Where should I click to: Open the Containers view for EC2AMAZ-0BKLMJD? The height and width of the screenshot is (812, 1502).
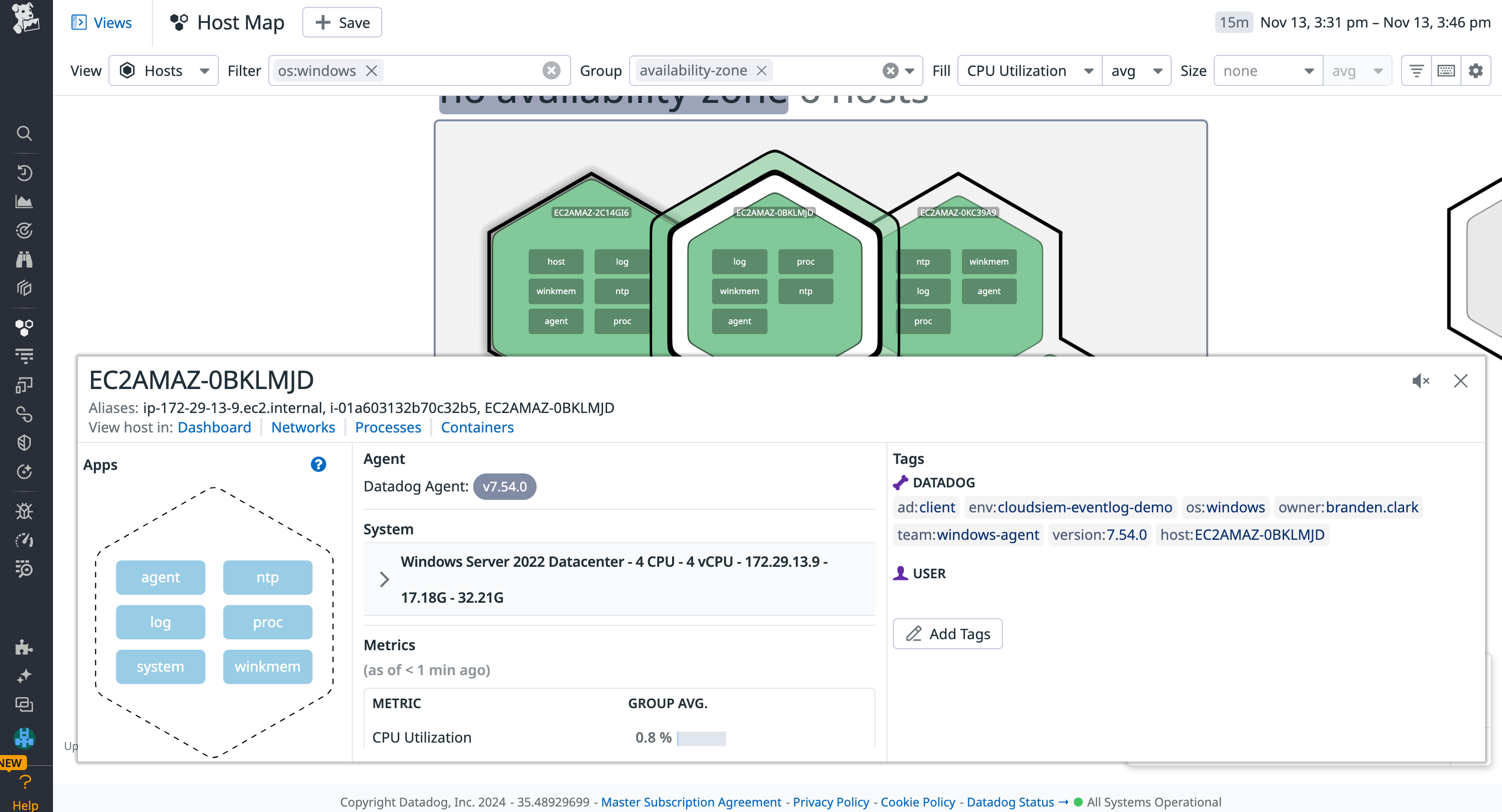(477, 427)
